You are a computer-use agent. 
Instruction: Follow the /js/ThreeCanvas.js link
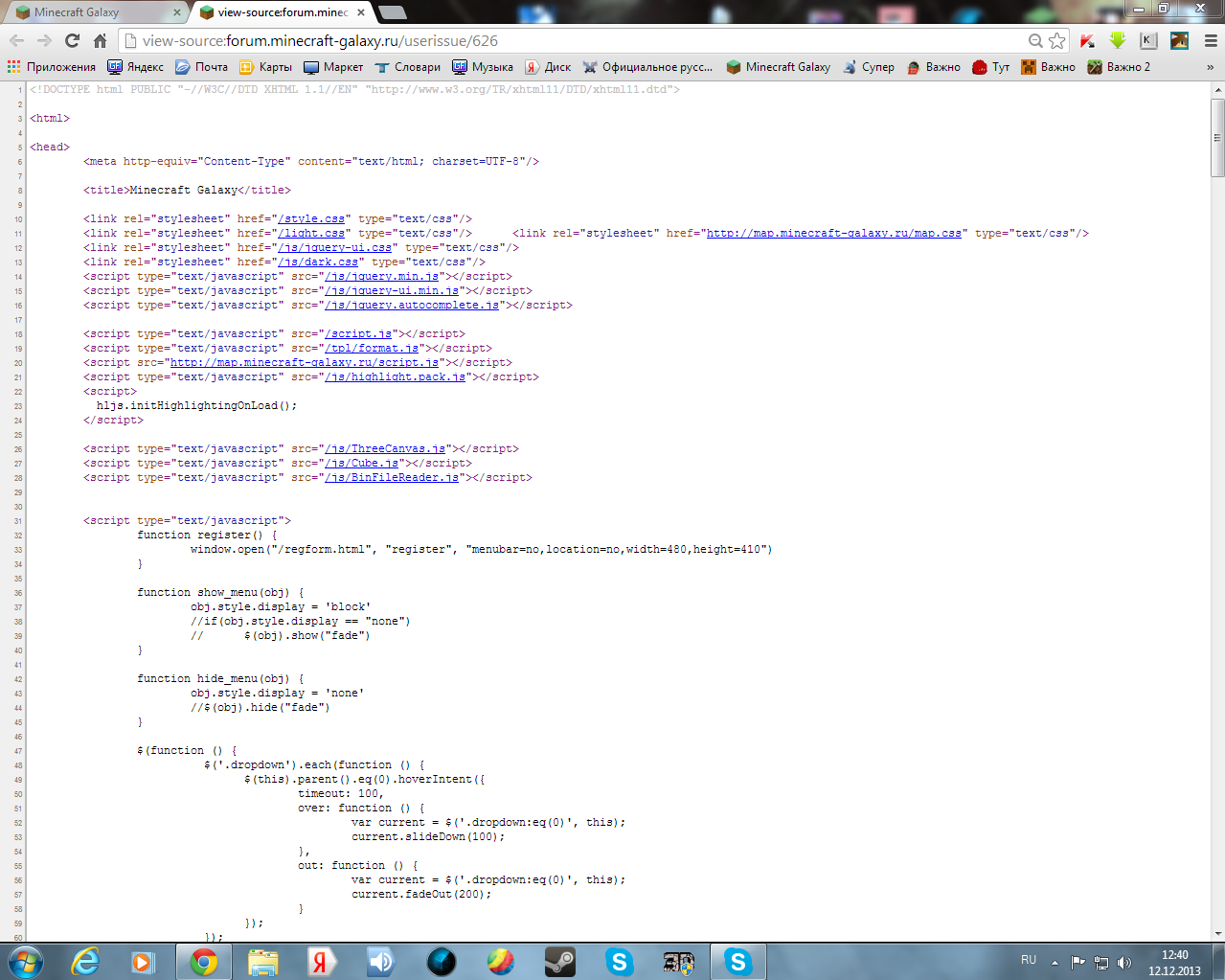385,449
